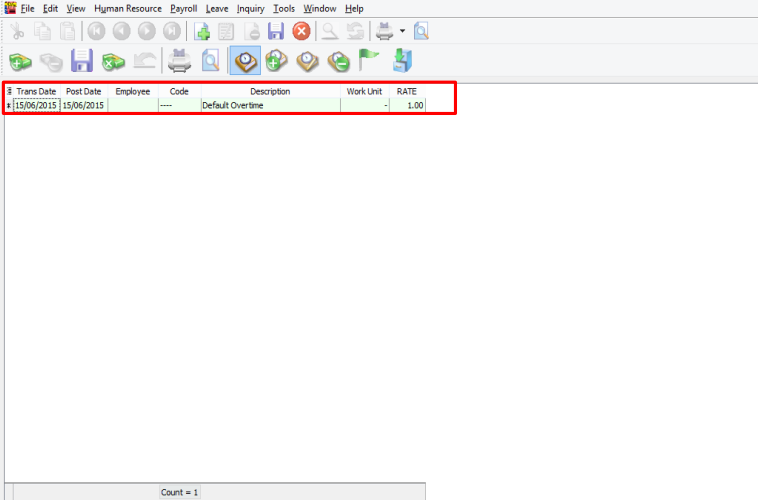The image size is (758, 500).
Task: Sort by the Trans Date column header
Action: tap(36, 91)
